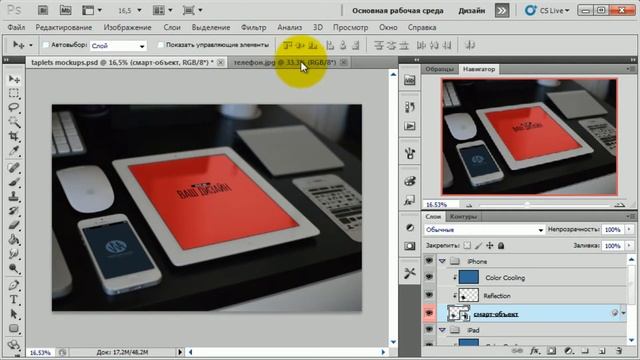This screenshot has height=360, width=640.
Task: Select the Paint Bucket tool
Action: pyautogui.click(x=14, y=239)
